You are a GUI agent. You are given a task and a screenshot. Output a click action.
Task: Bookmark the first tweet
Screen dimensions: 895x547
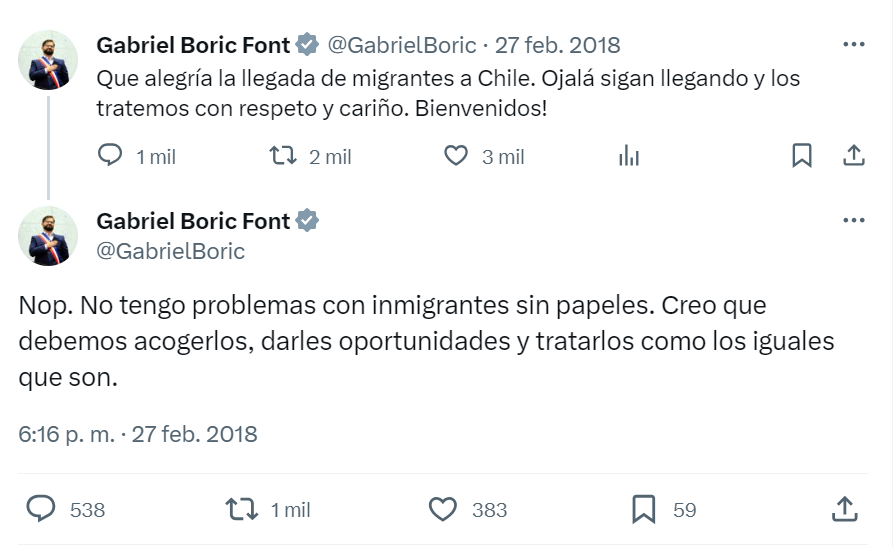click(x=802, y=156)
